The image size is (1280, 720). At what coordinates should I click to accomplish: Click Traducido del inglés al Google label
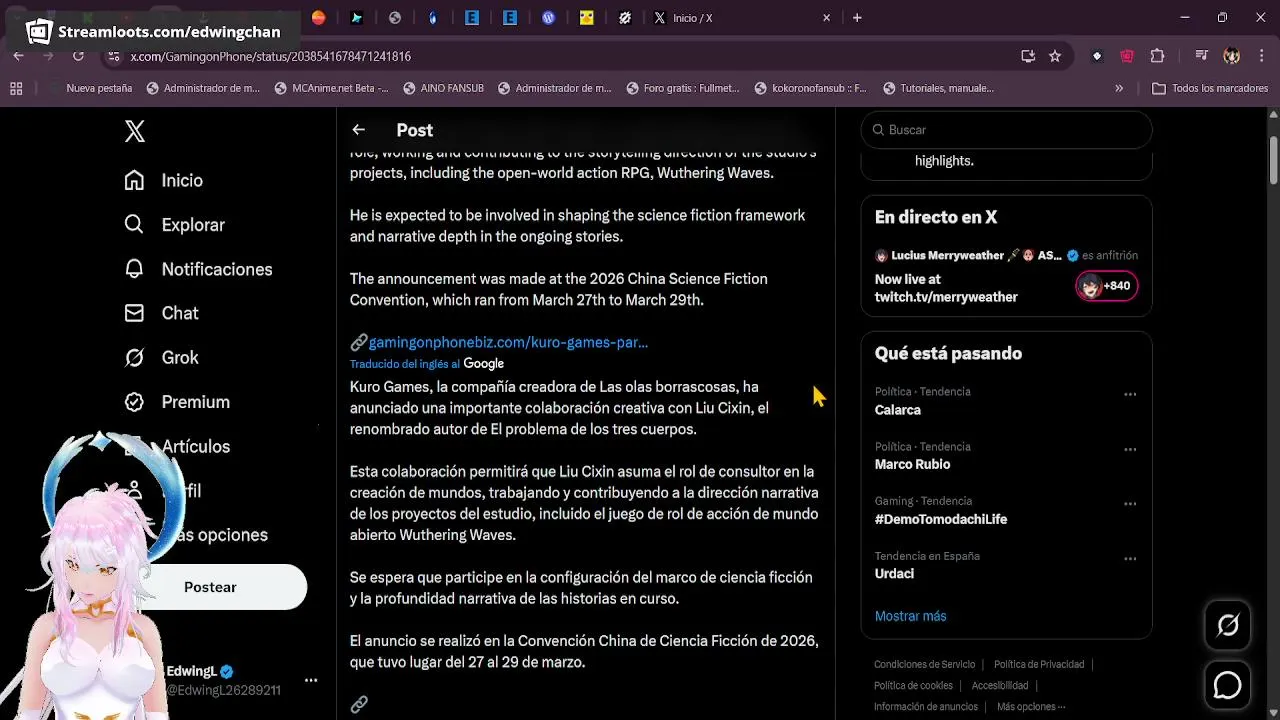[x=427, y=364]
